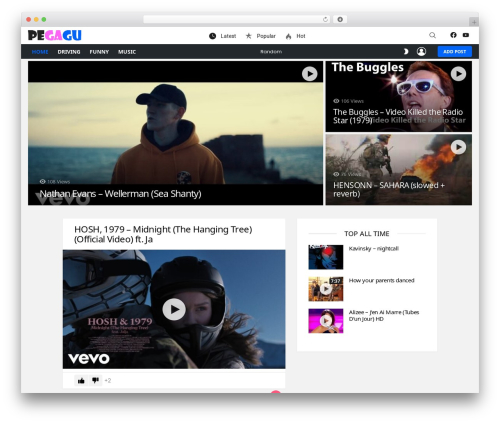
Task: Click the star icon beside Popular
Action: pos(249,36)
